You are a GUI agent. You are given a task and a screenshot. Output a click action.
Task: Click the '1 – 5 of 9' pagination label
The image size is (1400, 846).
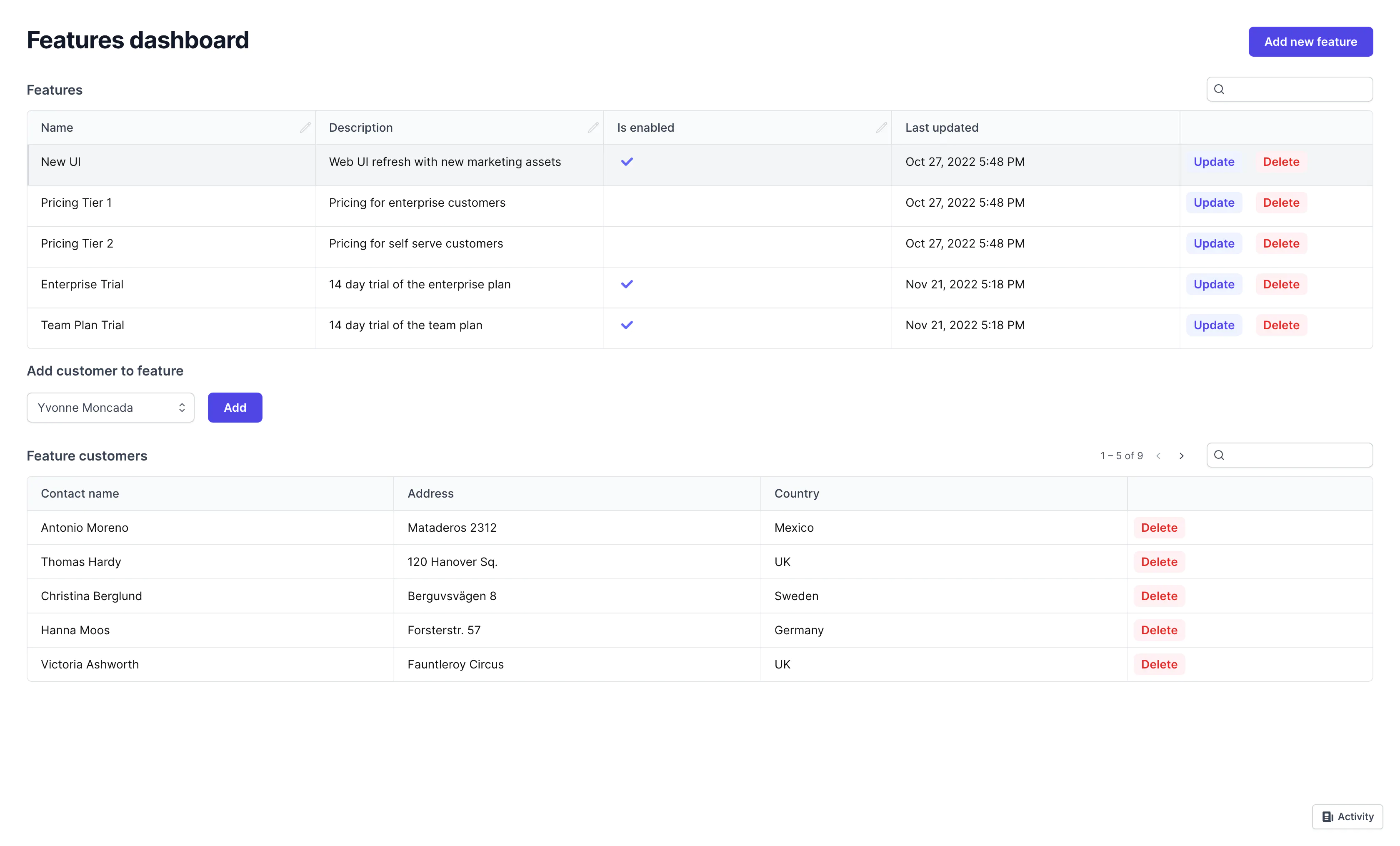pos(1121,456)
